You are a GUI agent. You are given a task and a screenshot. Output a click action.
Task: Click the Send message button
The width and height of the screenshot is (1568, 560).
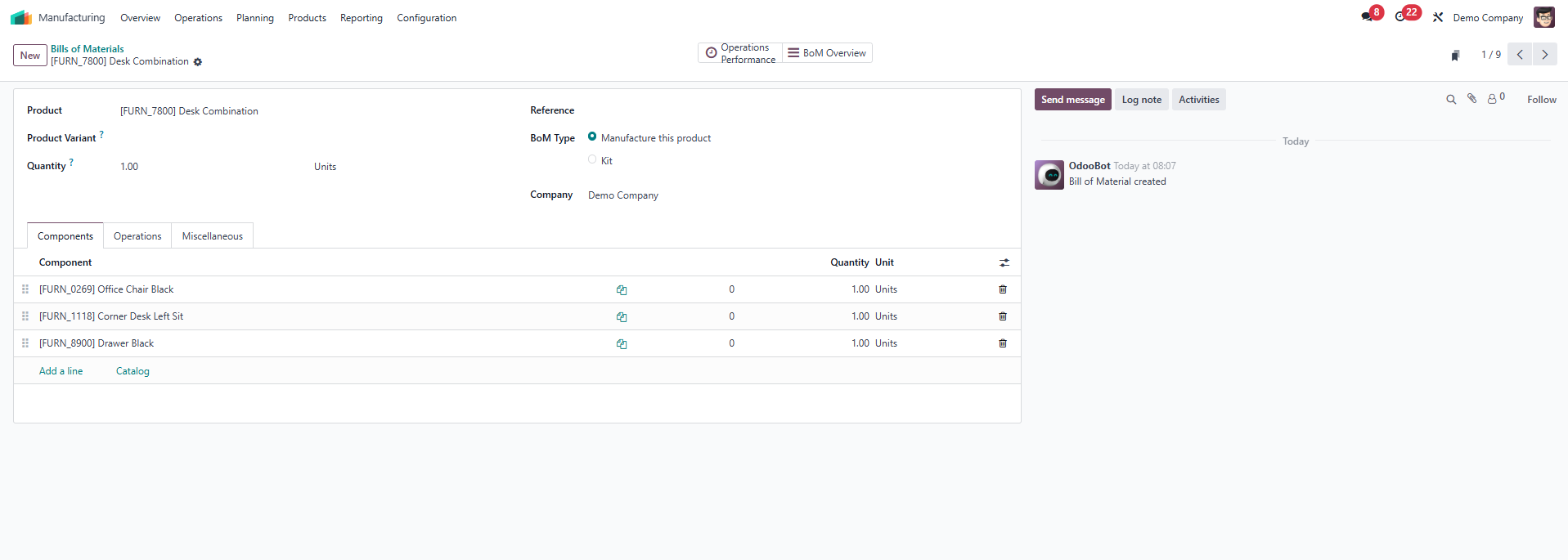(1072, 100)
